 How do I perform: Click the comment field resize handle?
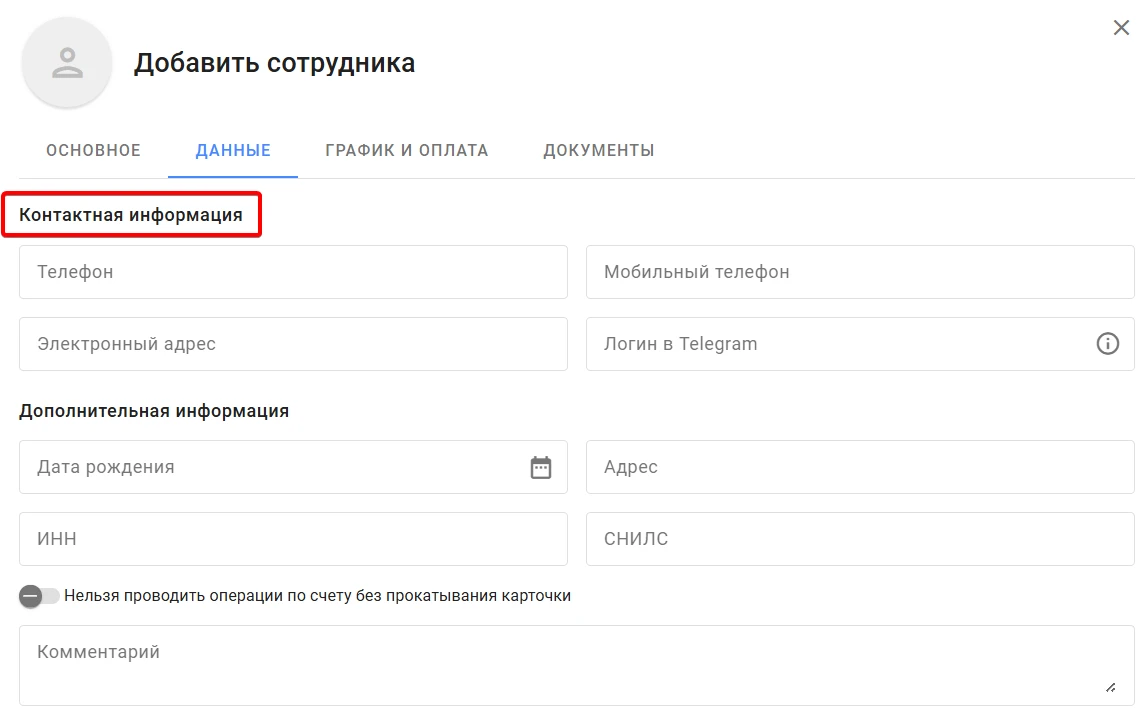click(x=1110, y=687)
